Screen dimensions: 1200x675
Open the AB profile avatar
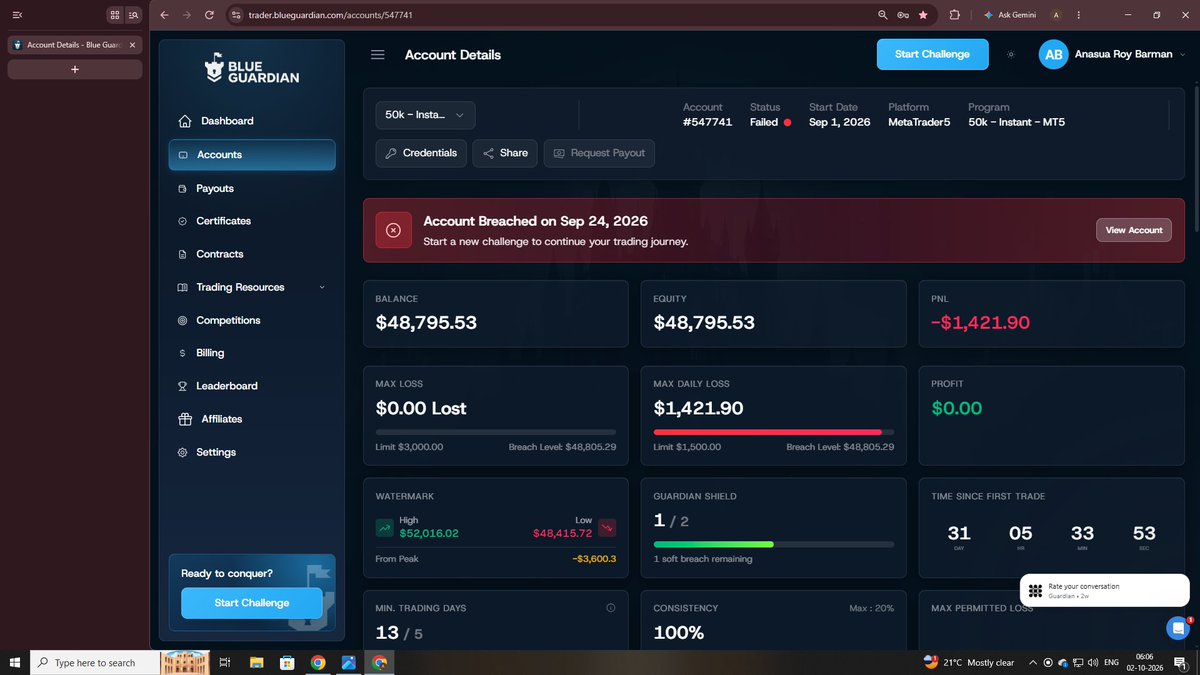pyautogui.click(x=1054, y=55)
